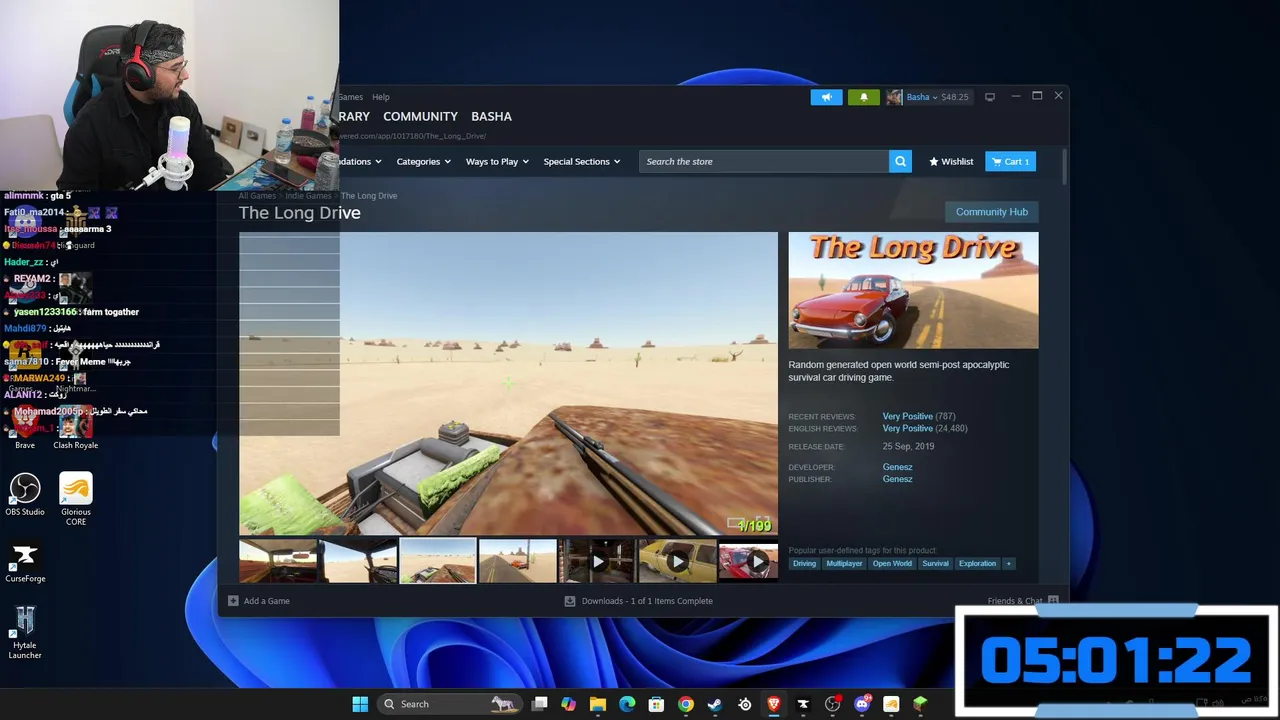
Task: Open Steam notifications bell
Action: pos(864,97)
